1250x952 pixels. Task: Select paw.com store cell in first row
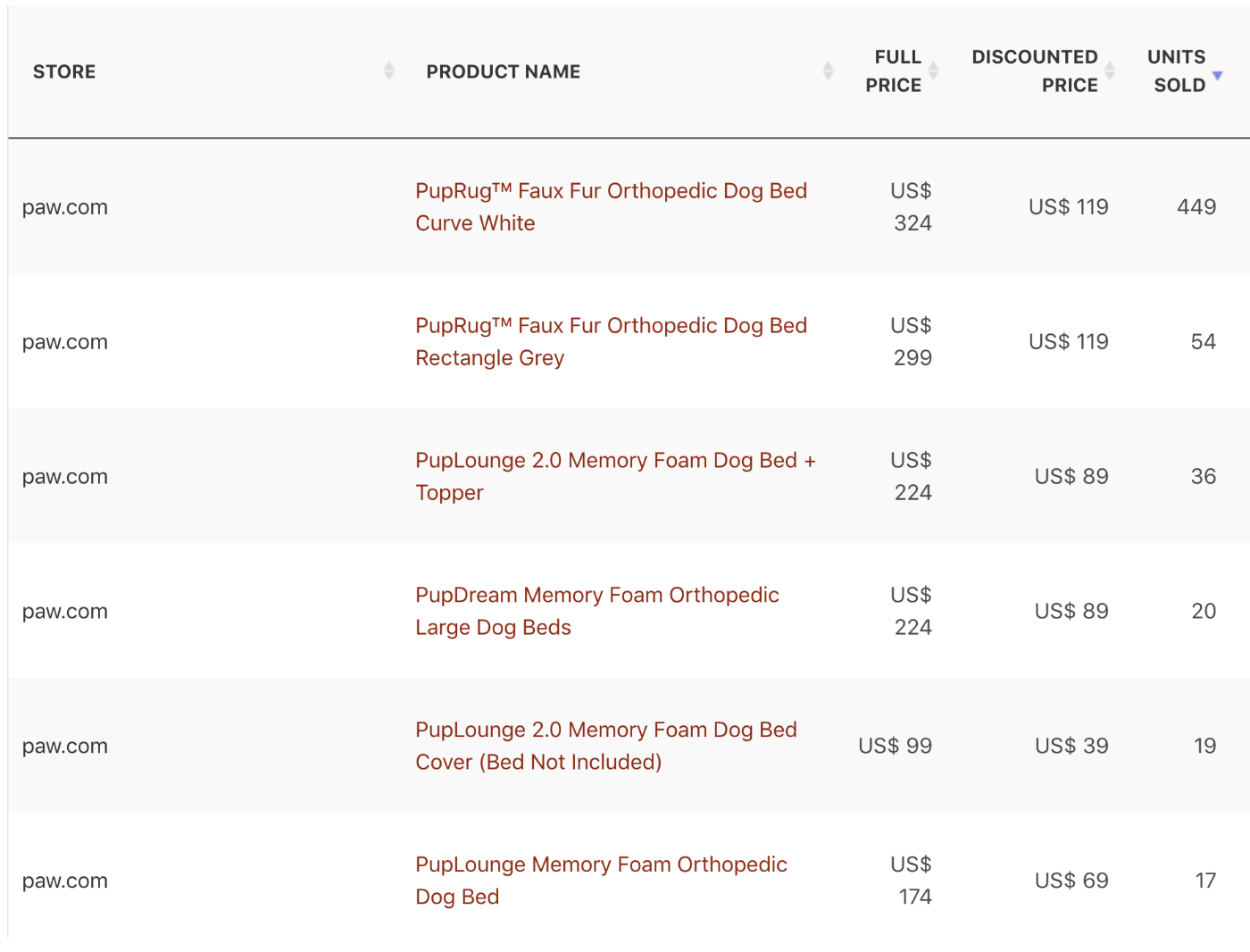pyautogui.click(x=65, y=207)
